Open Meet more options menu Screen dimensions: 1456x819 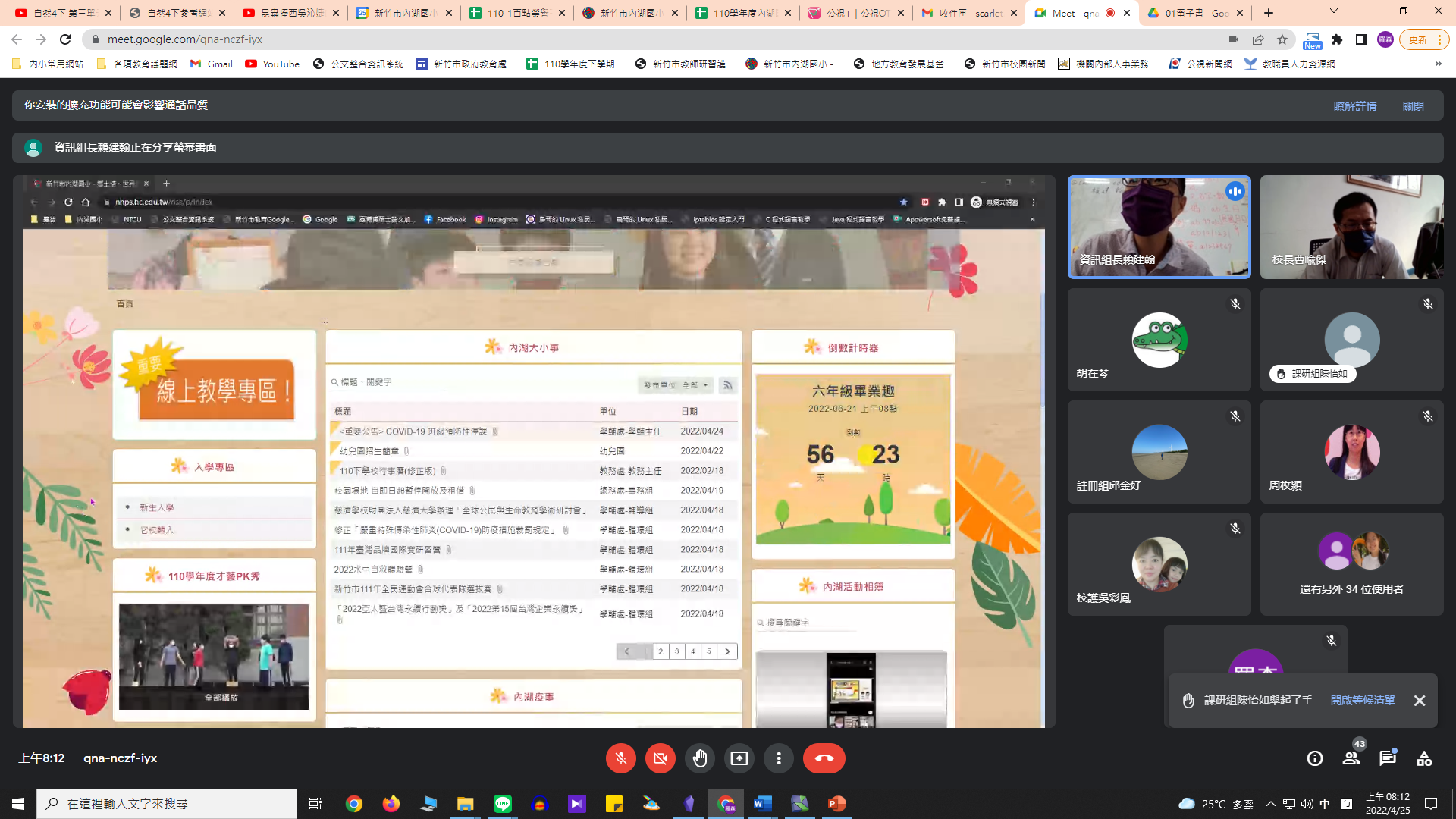[x=778, y=758]
